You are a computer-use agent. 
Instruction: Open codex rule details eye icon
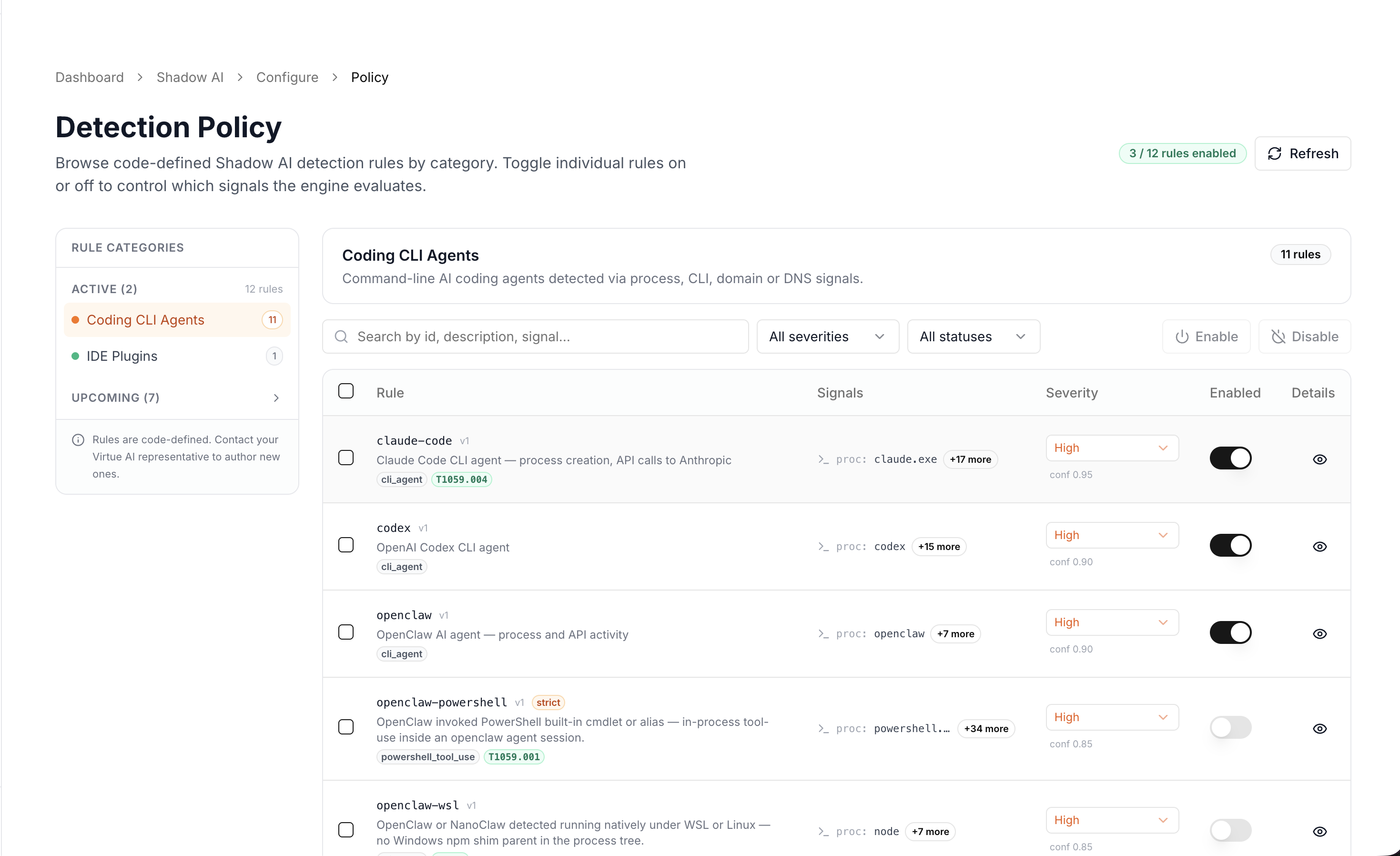[1319, 546]
